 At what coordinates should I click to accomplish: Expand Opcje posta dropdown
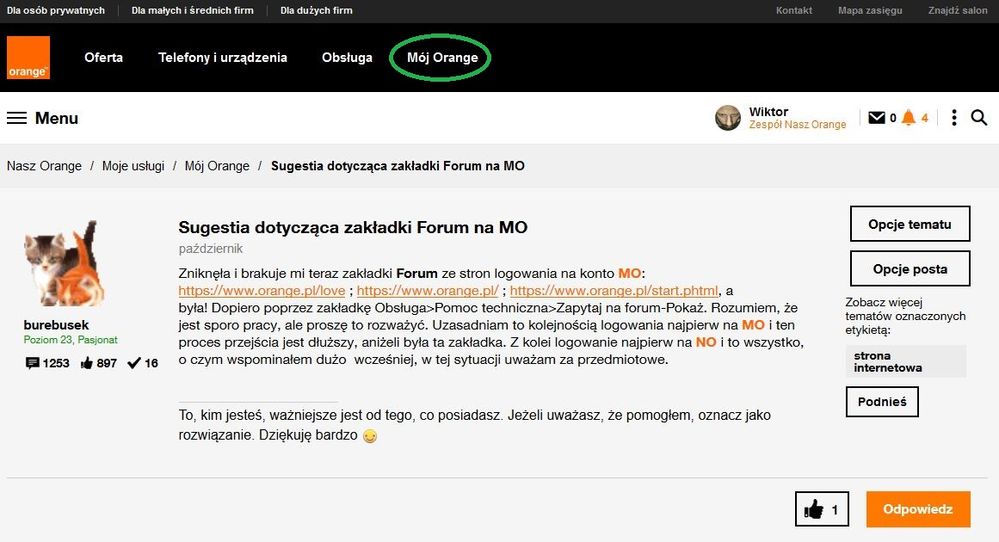tap(910, 268)
